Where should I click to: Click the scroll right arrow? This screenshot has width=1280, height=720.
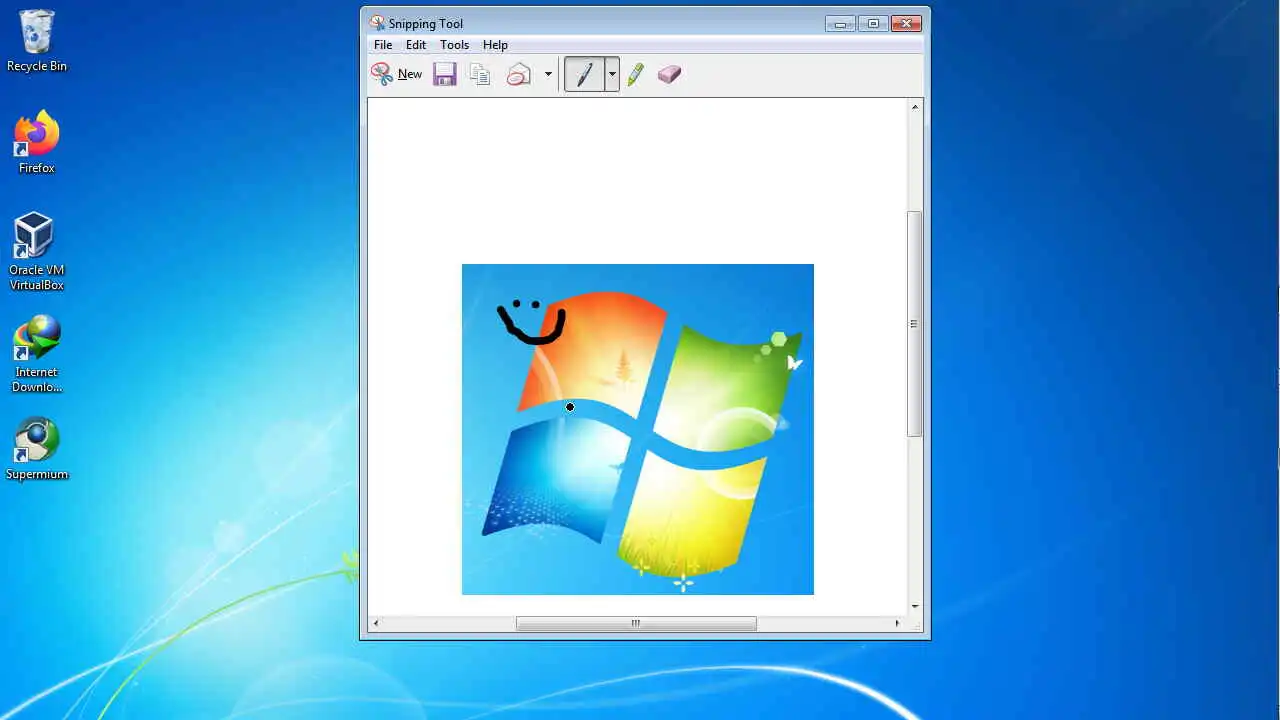897,623
